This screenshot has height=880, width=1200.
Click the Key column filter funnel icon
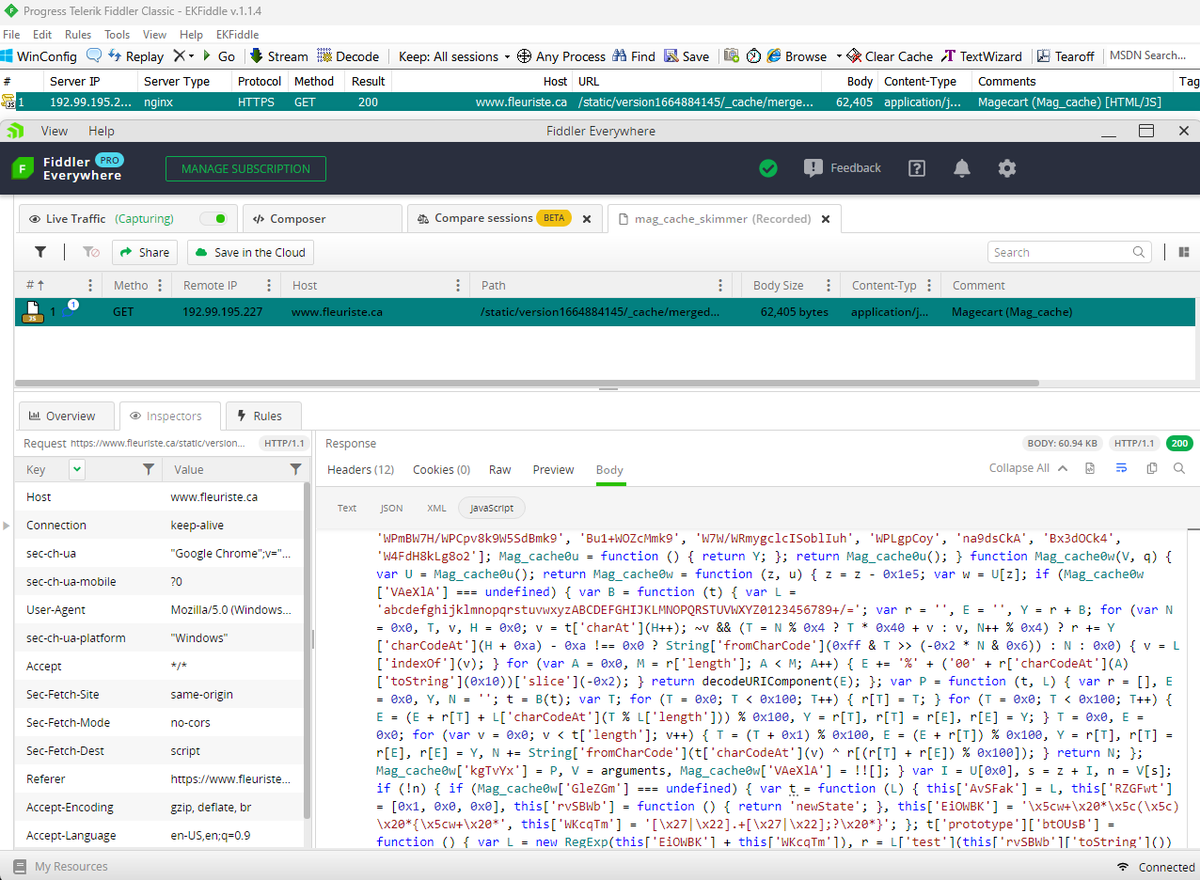tap(148, 469)
